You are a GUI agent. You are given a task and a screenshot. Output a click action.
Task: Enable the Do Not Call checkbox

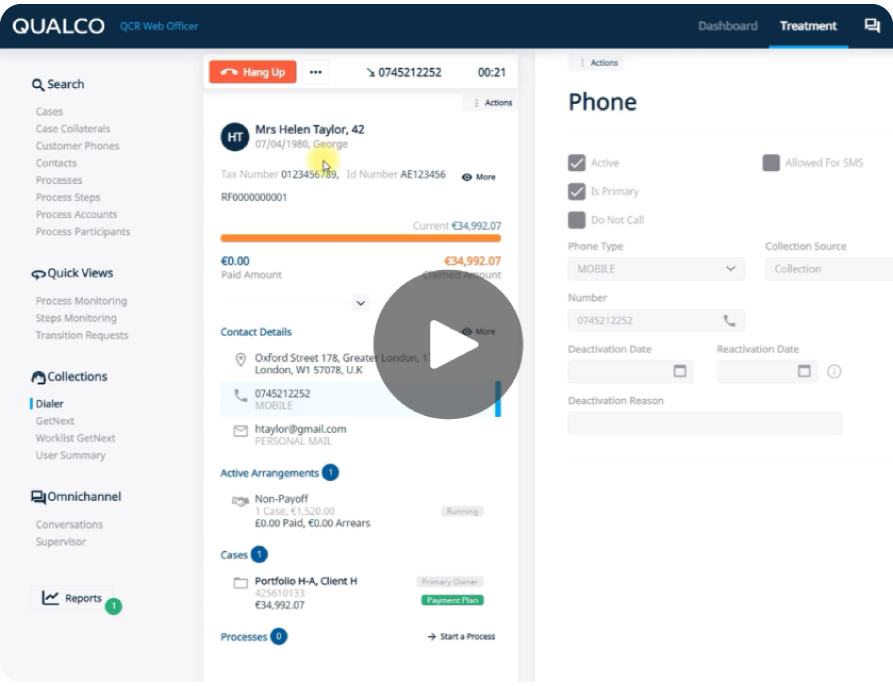point(575,219)
